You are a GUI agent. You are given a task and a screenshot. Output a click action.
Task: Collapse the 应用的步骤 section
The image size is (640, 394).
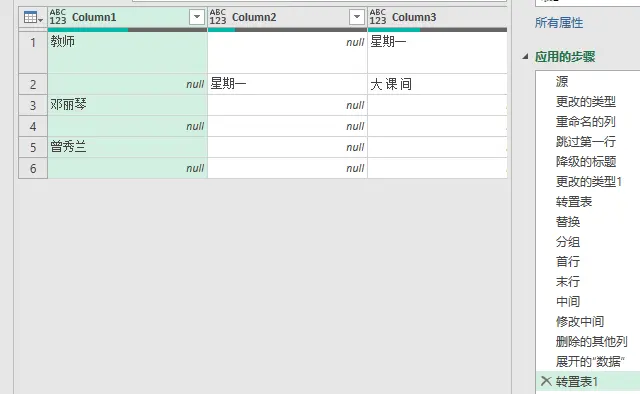pyautogui.click(x=526, y=56)
